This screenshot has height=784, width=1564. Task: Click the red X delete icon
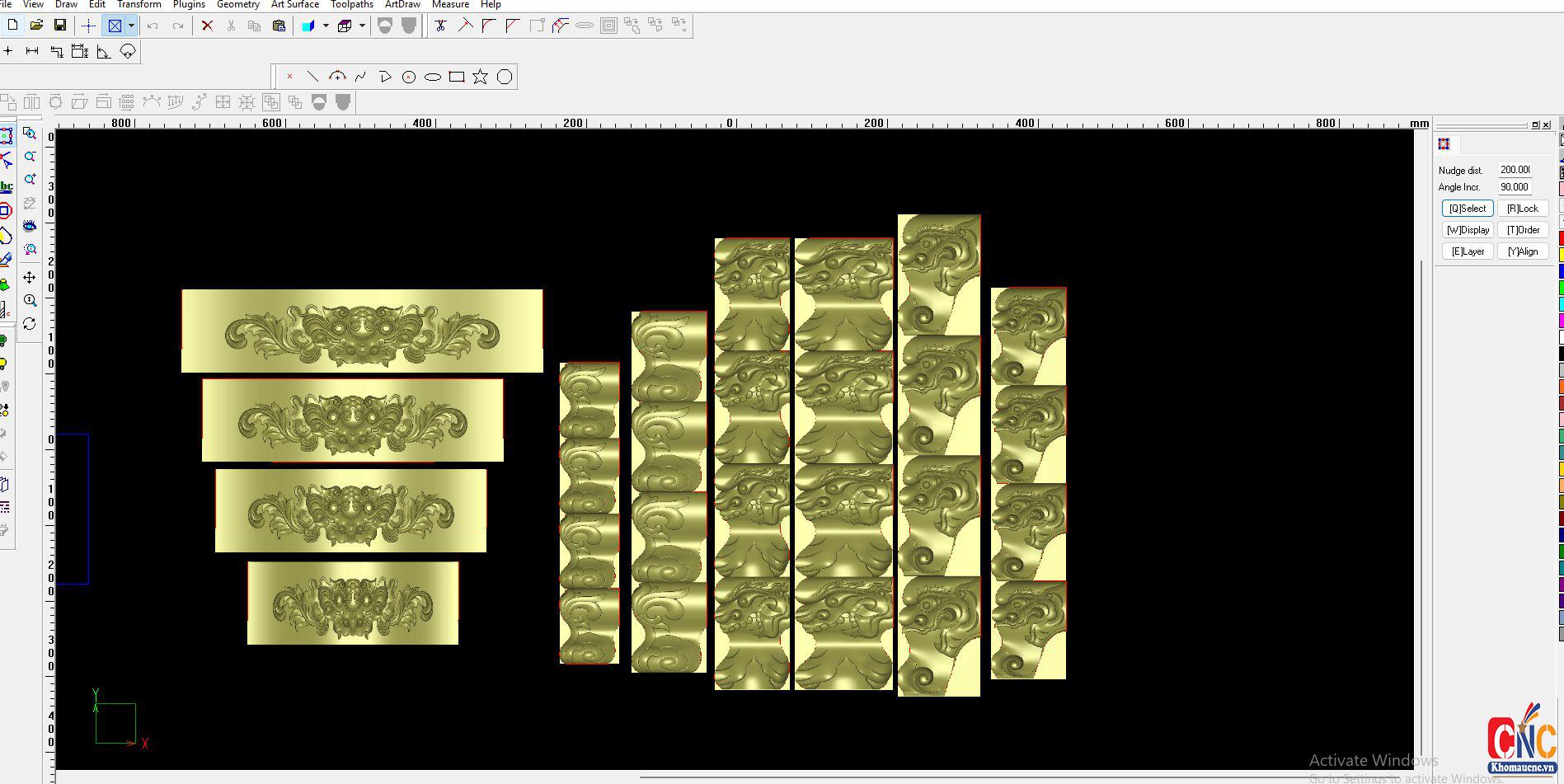click(x=208, y=26)
